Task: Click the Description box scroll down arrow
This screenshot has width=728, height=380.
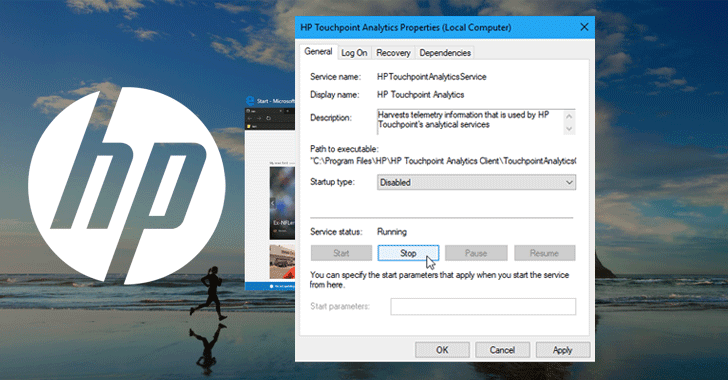Action: (569, 129)
